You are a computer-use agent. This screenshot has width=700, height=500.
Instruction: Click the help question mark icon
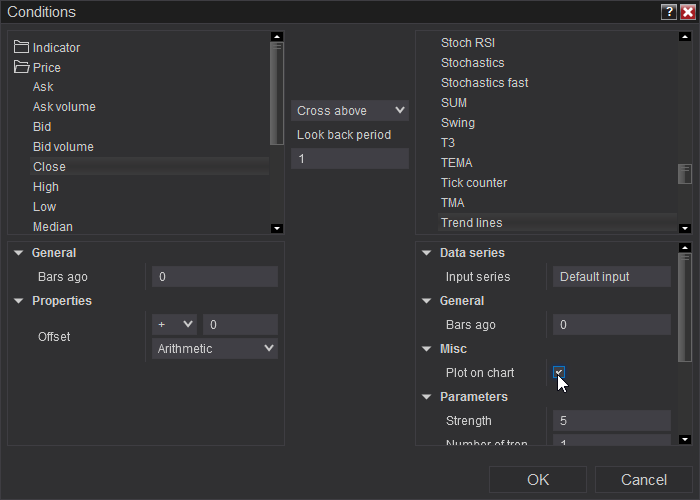[x=668, y=12]
